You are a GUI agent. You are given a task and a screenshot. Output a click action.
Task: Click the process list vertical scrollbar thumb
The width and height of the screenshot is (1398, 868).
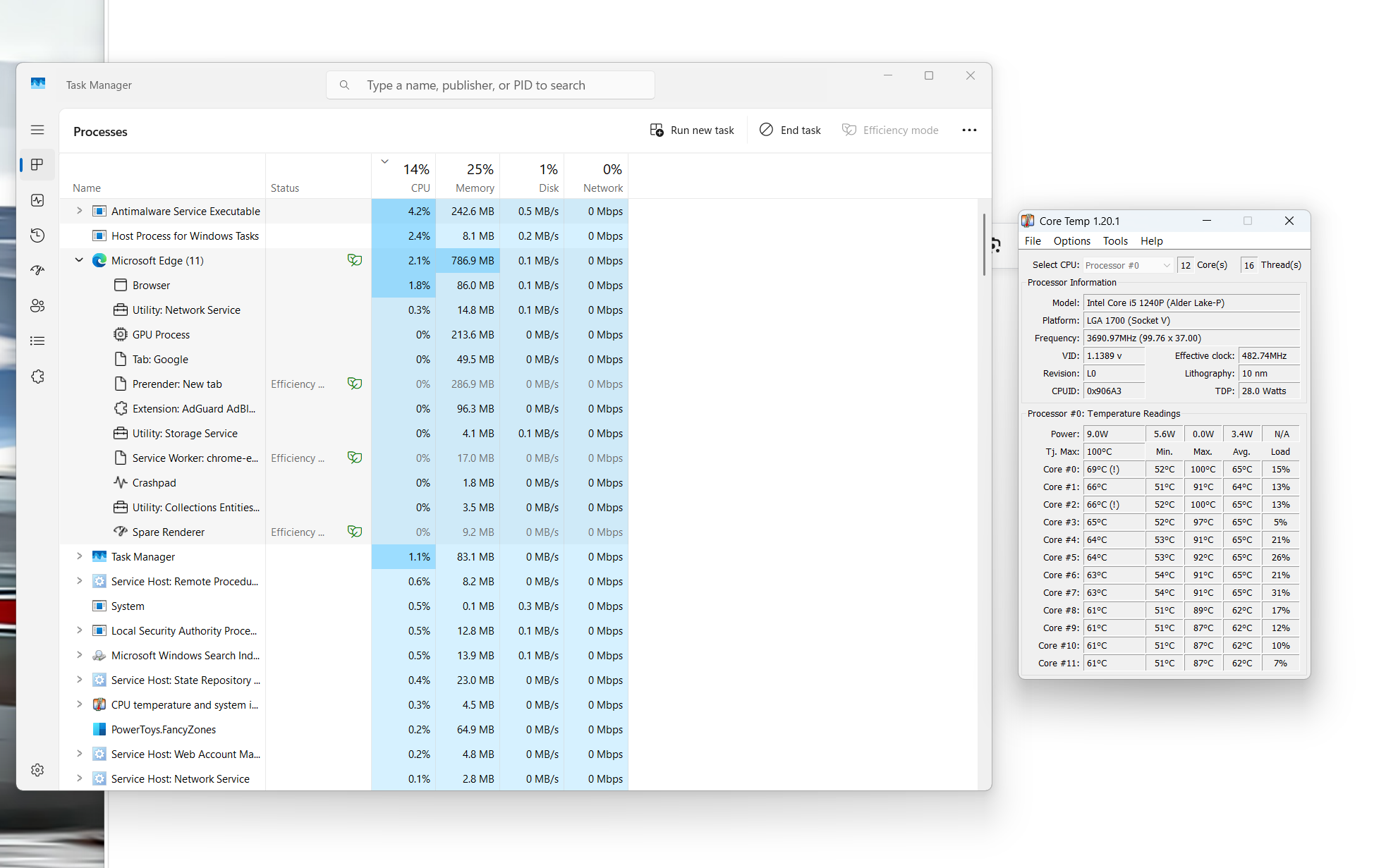pos(984,245)
